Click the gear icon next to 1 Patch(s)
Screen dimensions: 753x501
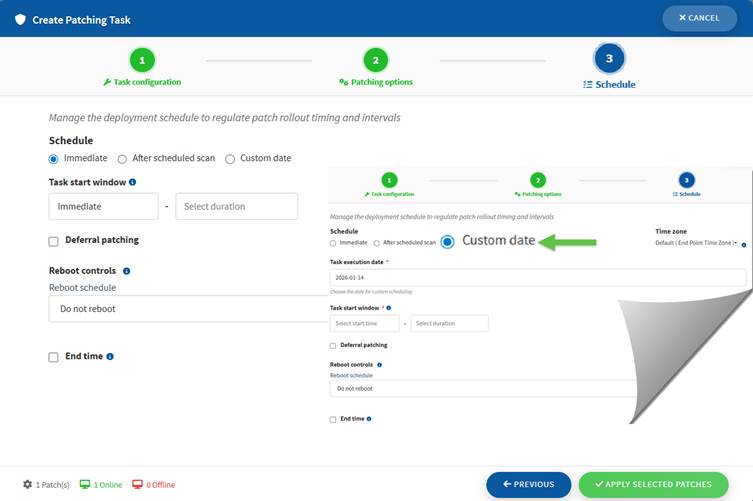click(x=27, y=485)
